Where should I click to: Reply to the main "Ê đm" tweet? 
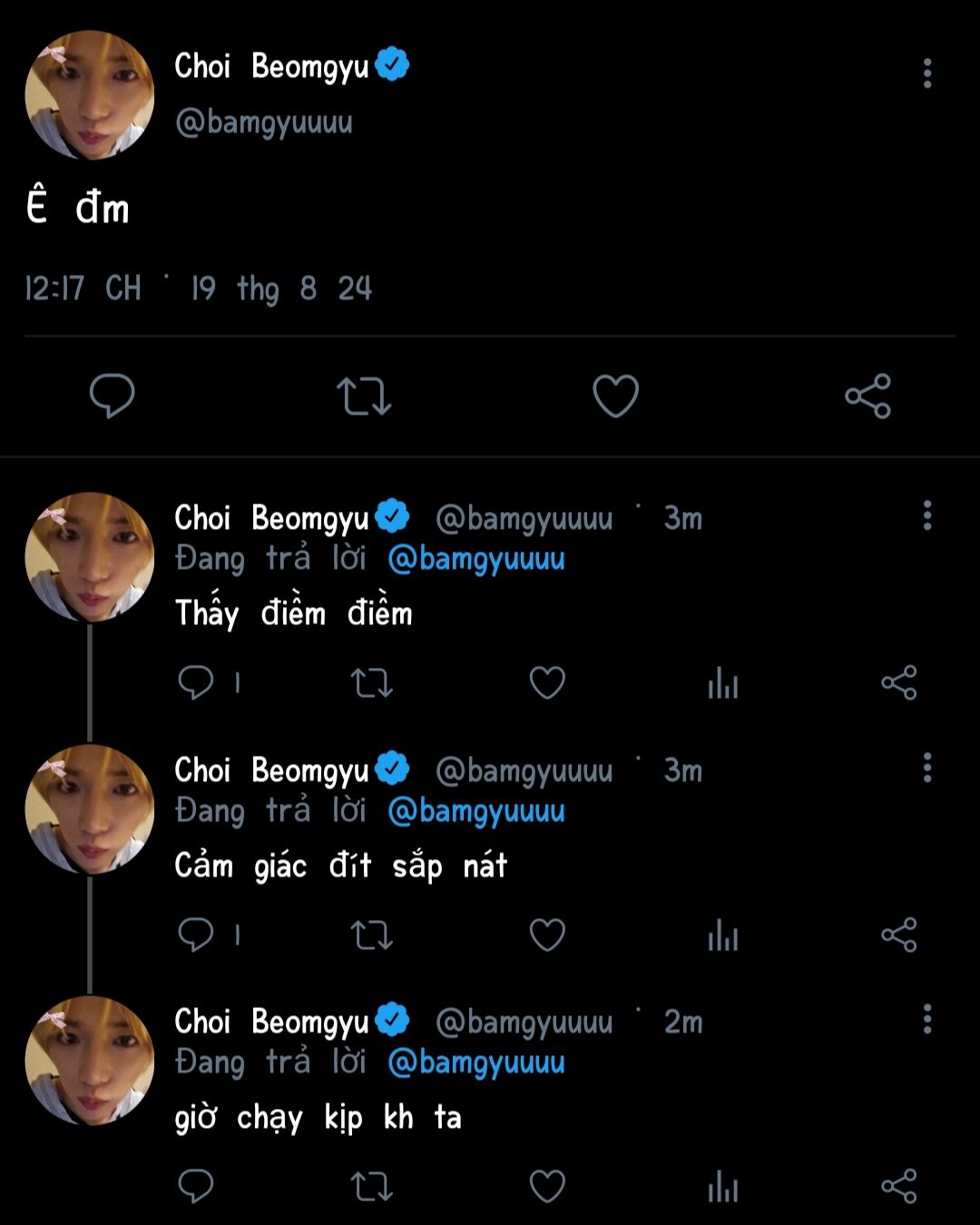click(112, 396)
